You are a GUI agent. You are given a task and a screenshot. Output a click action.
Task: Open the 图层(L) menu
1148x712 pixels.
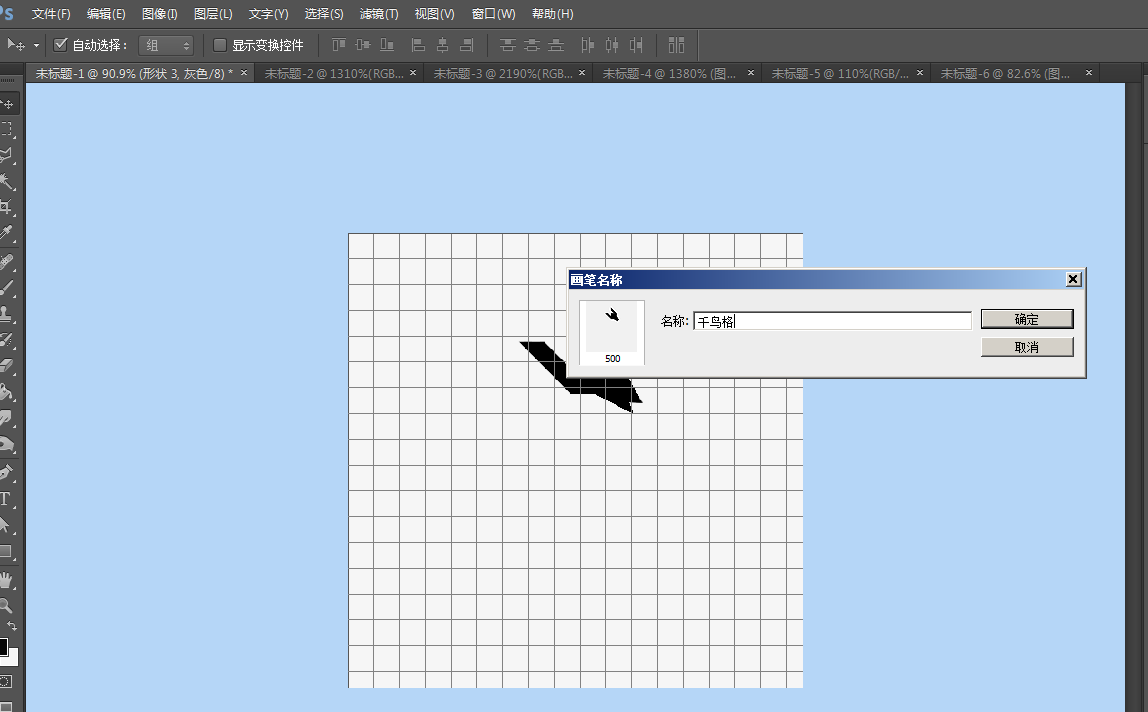click(213, 14)
